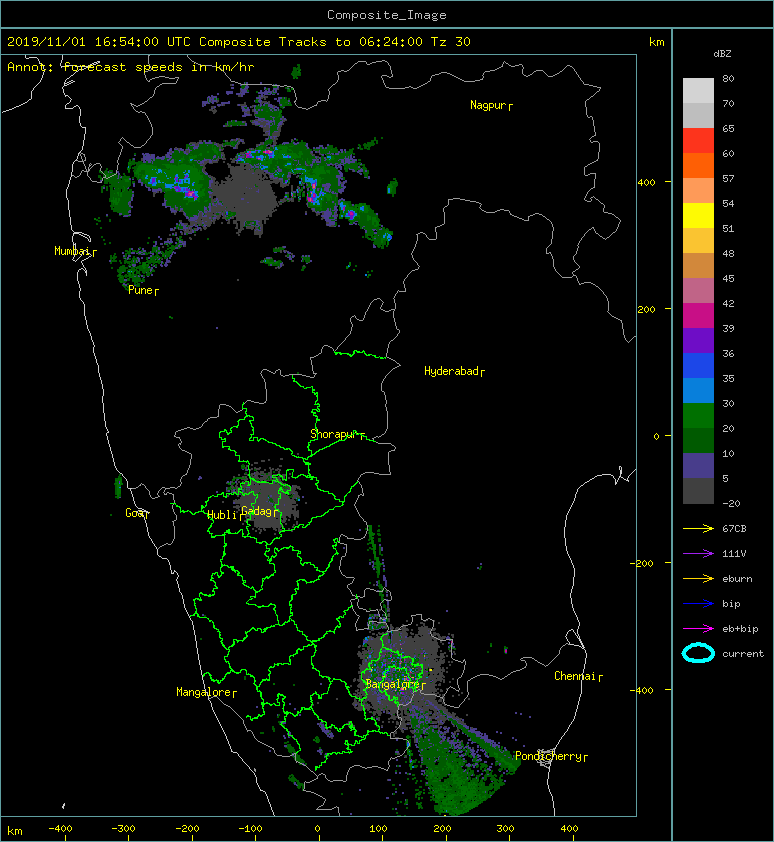Click the 200 km vertical axis label

[x=646, y=310]
